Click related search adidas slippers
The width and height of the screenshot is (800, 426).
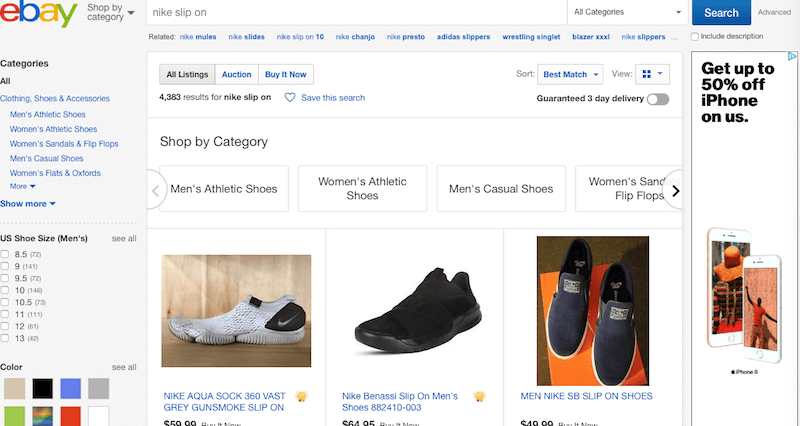click(x=463, y=37)
